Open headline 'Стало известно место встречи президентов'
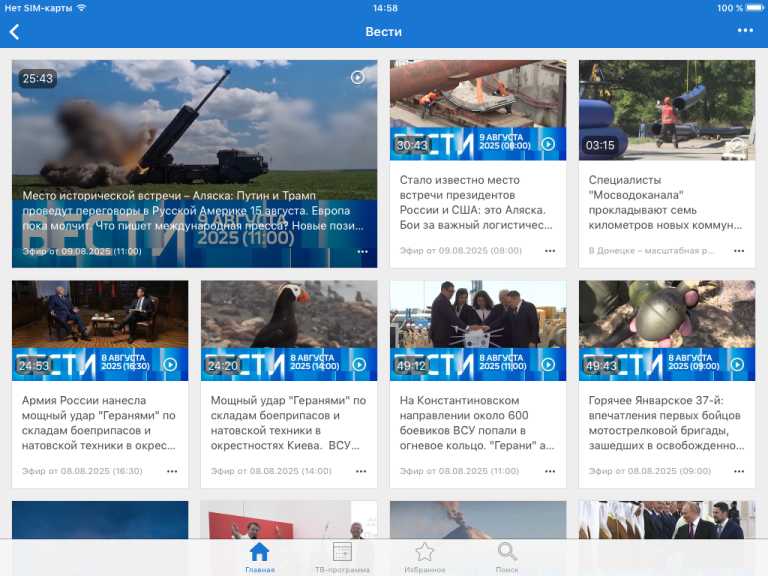The width and height of the screenshot is (768, 576). tap(475, 202)
